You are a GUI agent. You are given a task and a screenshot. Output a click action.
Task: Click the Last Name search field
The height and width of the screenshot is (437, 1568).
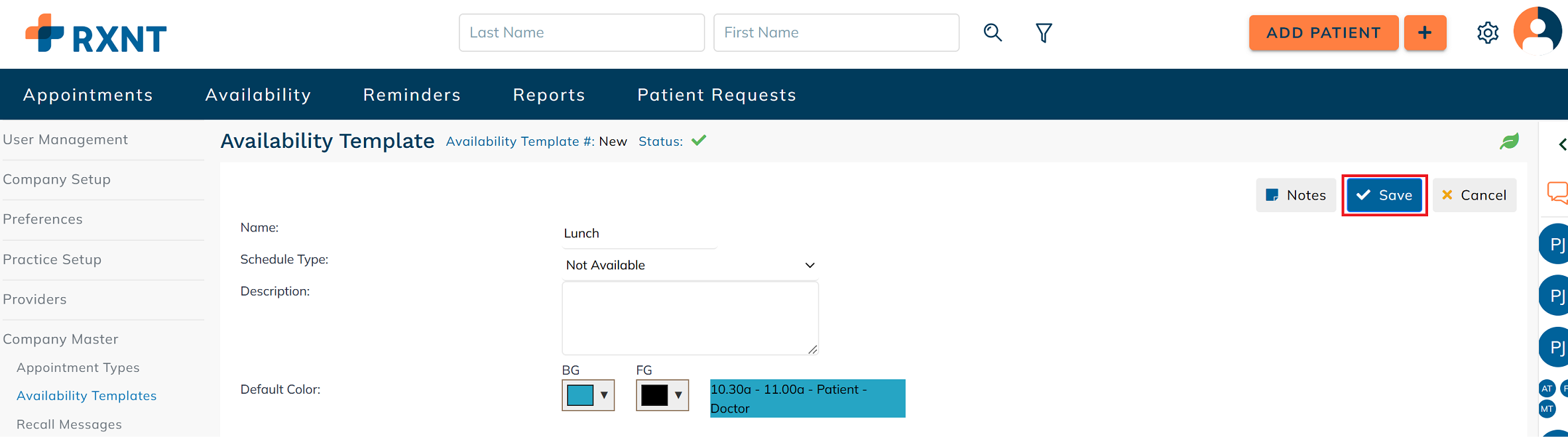point(581,32)
